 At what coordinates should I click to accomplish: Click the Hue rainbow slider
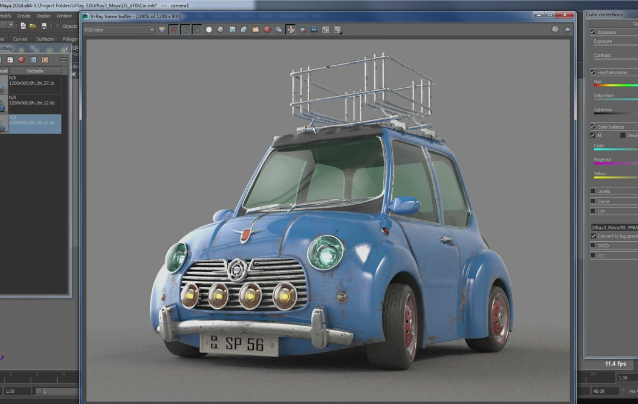coord(616,85)
